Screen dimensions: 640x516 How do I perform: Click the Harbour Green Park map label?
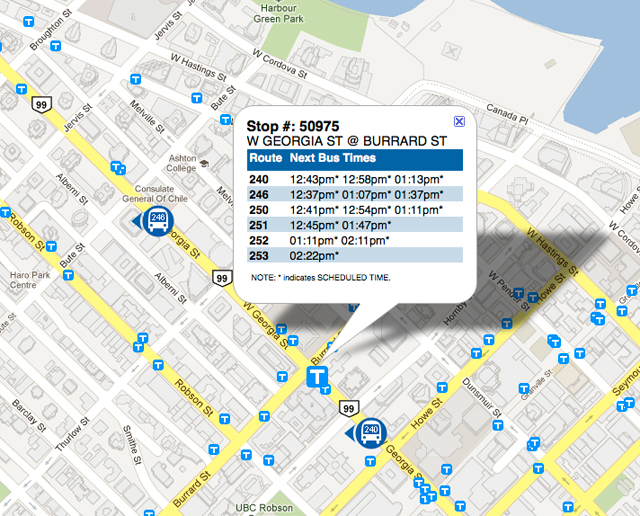[x=279, y=11]
